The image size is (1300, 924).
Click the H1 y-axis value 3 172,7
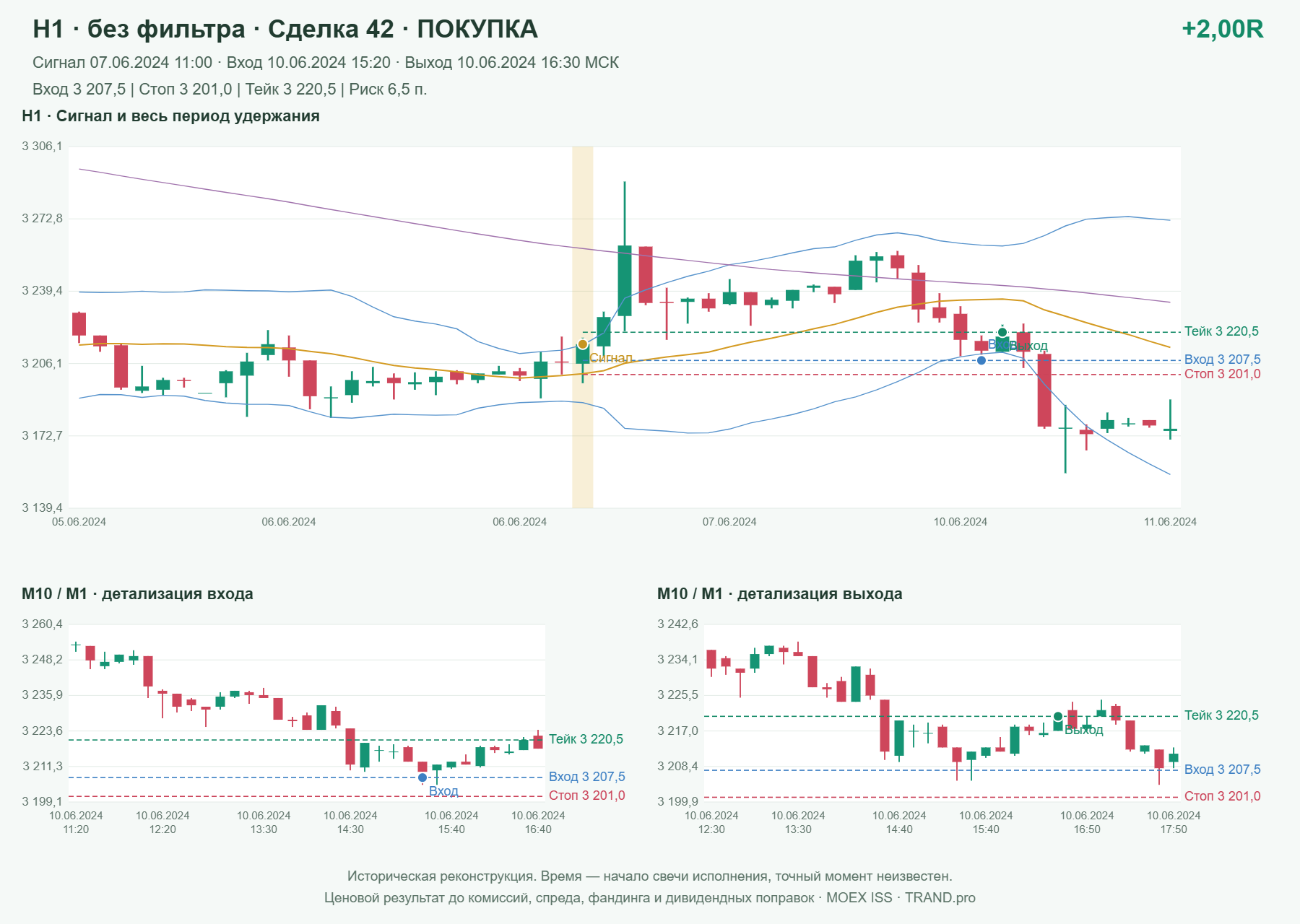(42, 435)
